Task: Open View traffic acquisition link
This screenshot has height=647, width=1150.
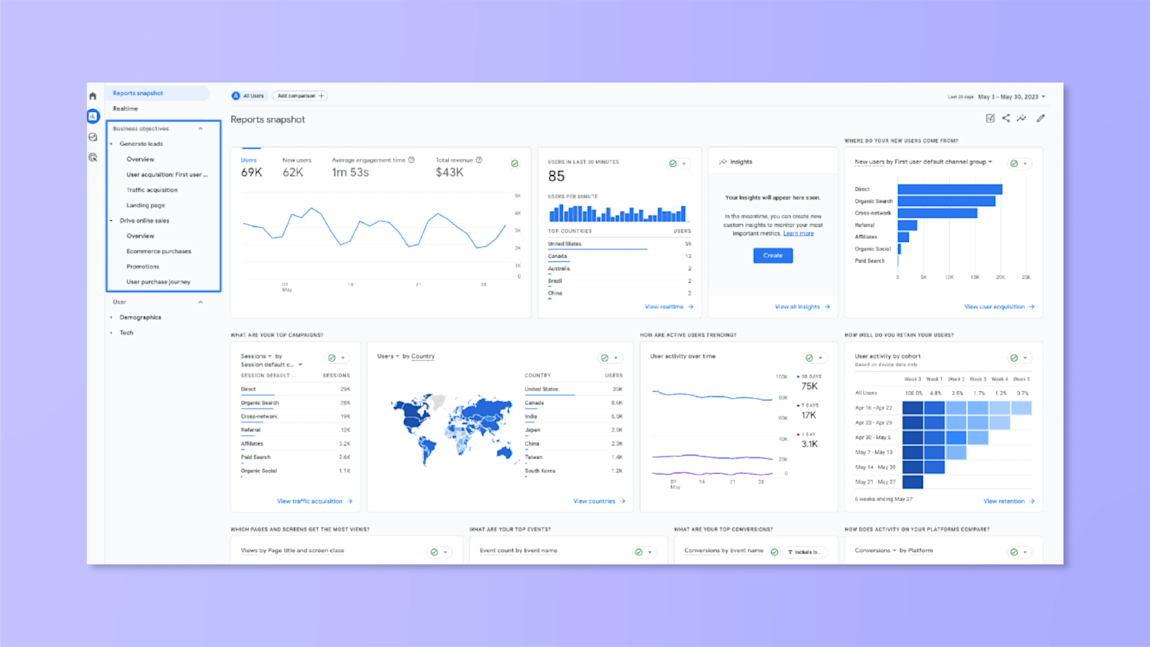Action: click(x=315, y=501)
